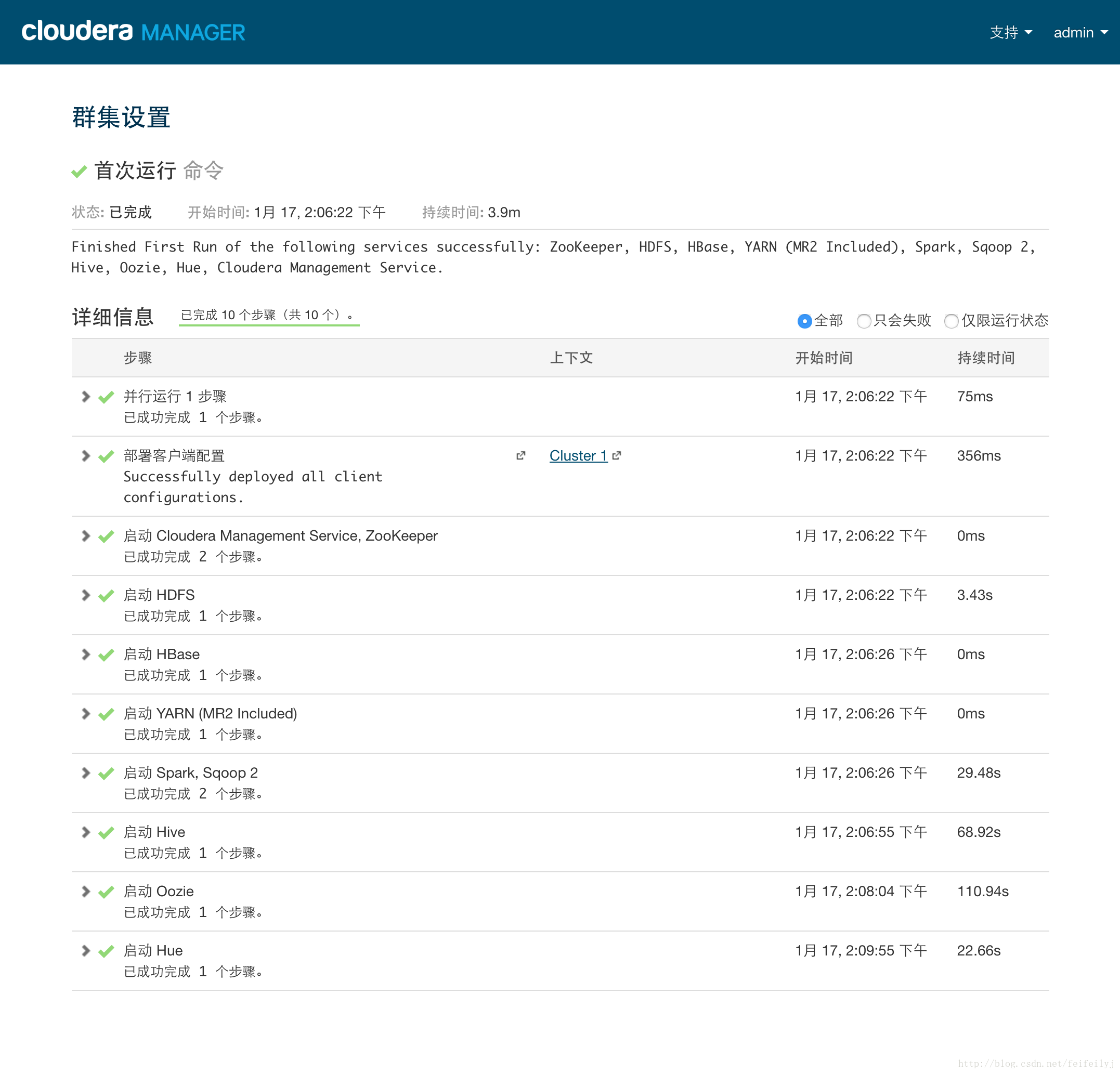The image size is (1120, 1074).
Task: Open the admin user dropdown menu
Action: point(1080,33)
